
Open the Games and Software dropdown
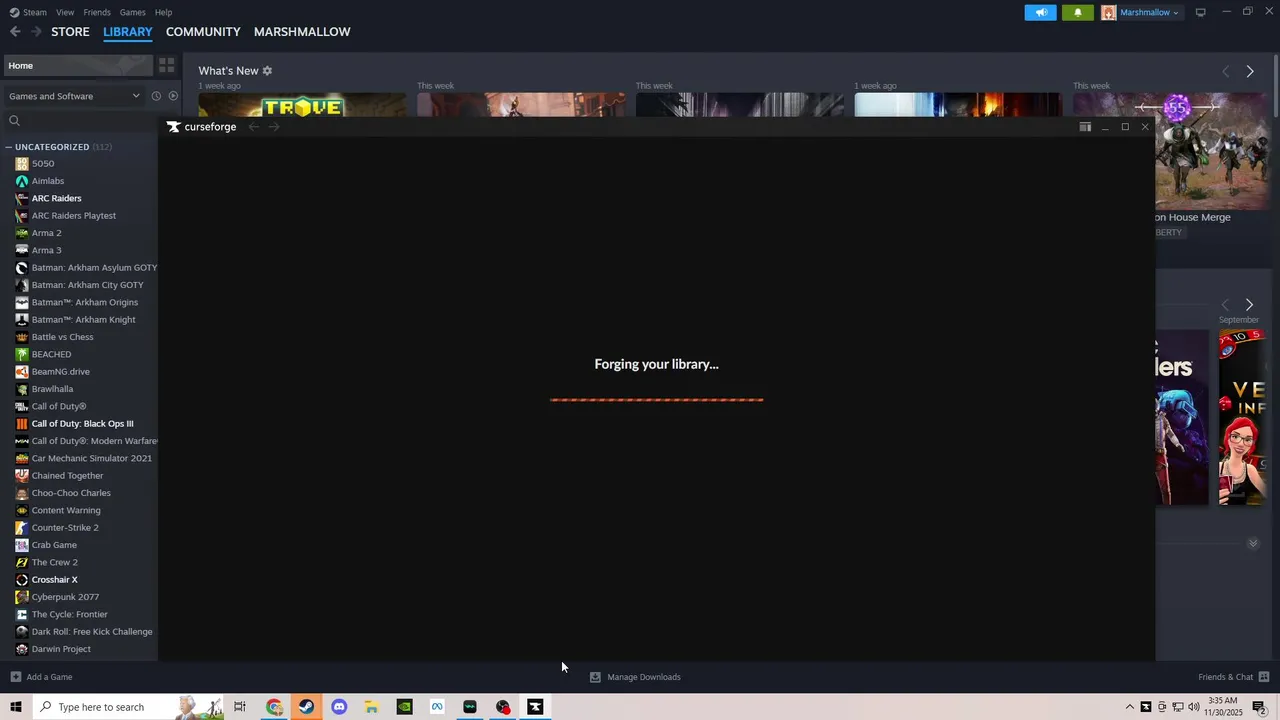(75, 96)
